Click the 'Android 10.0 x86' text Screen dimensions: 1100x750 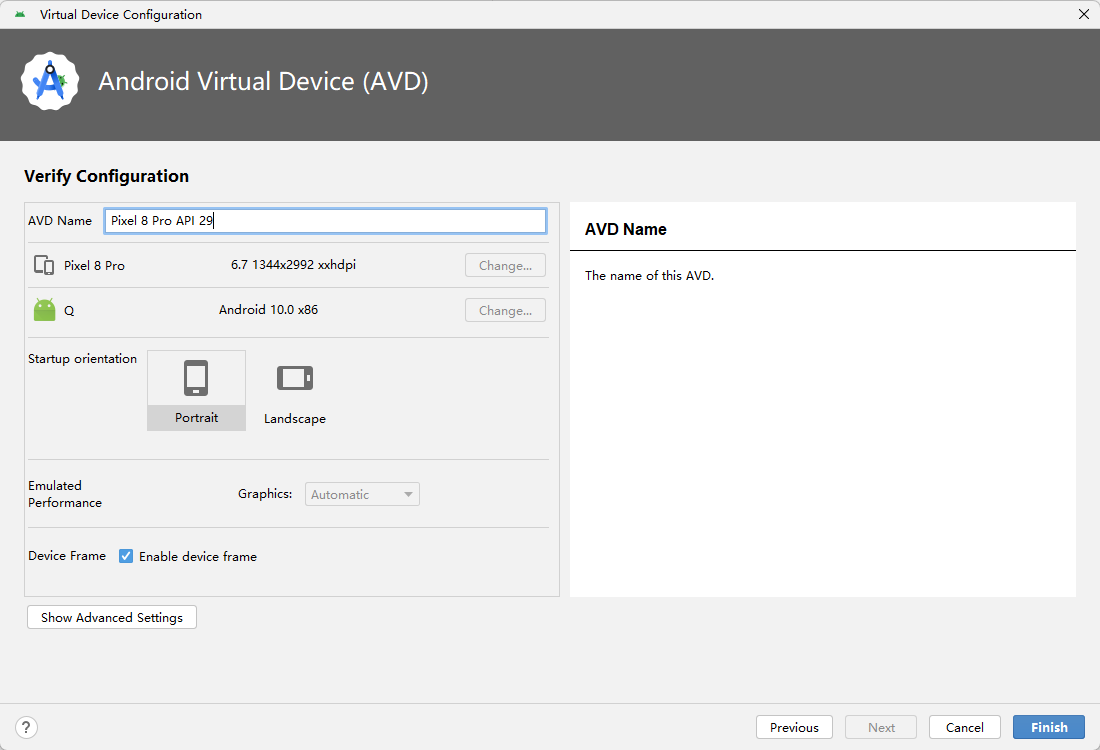click(x=268, y=310)
